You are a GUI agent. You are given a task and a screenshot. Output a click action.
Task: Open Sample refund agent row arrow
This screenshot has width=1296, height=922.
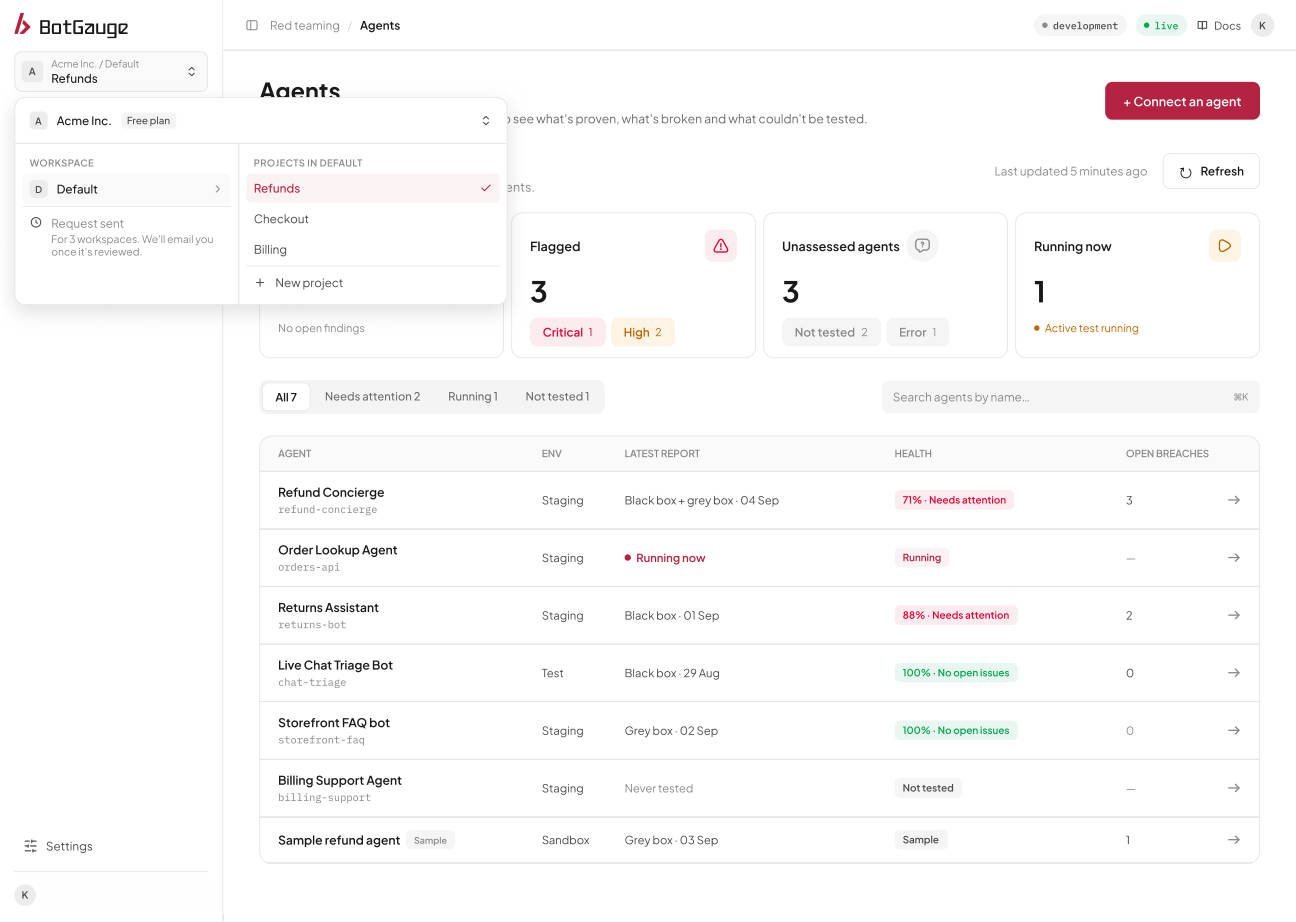(1233, 840)
